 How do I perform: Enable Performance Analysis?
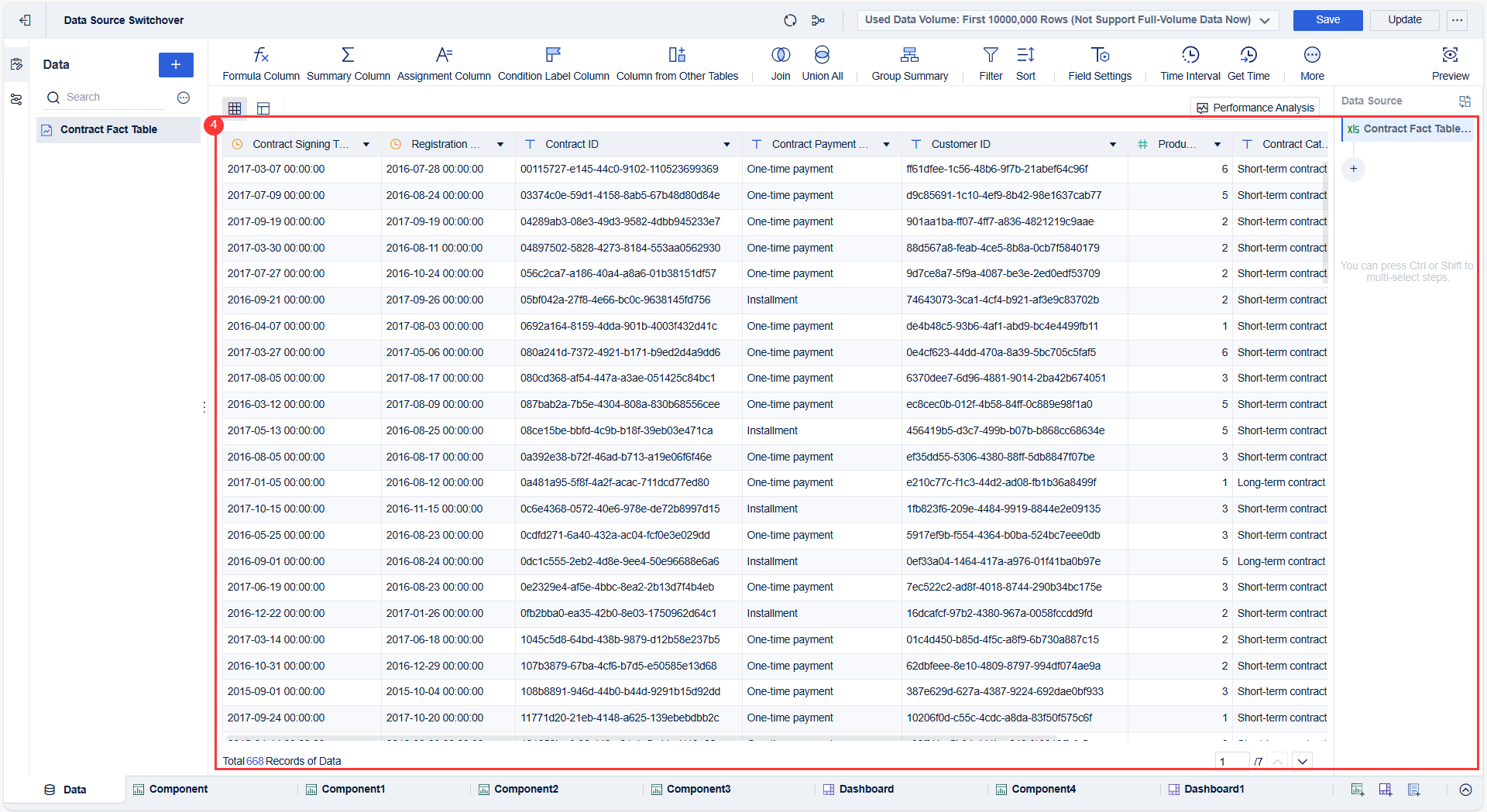coord(1255,107)
